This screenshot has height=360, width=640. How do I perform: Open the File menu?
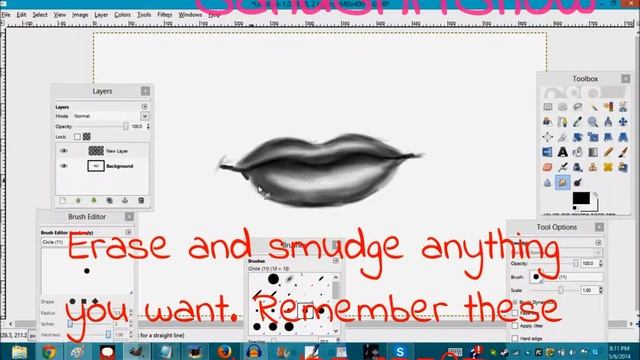pyautogui.click(x=6, y=15)
